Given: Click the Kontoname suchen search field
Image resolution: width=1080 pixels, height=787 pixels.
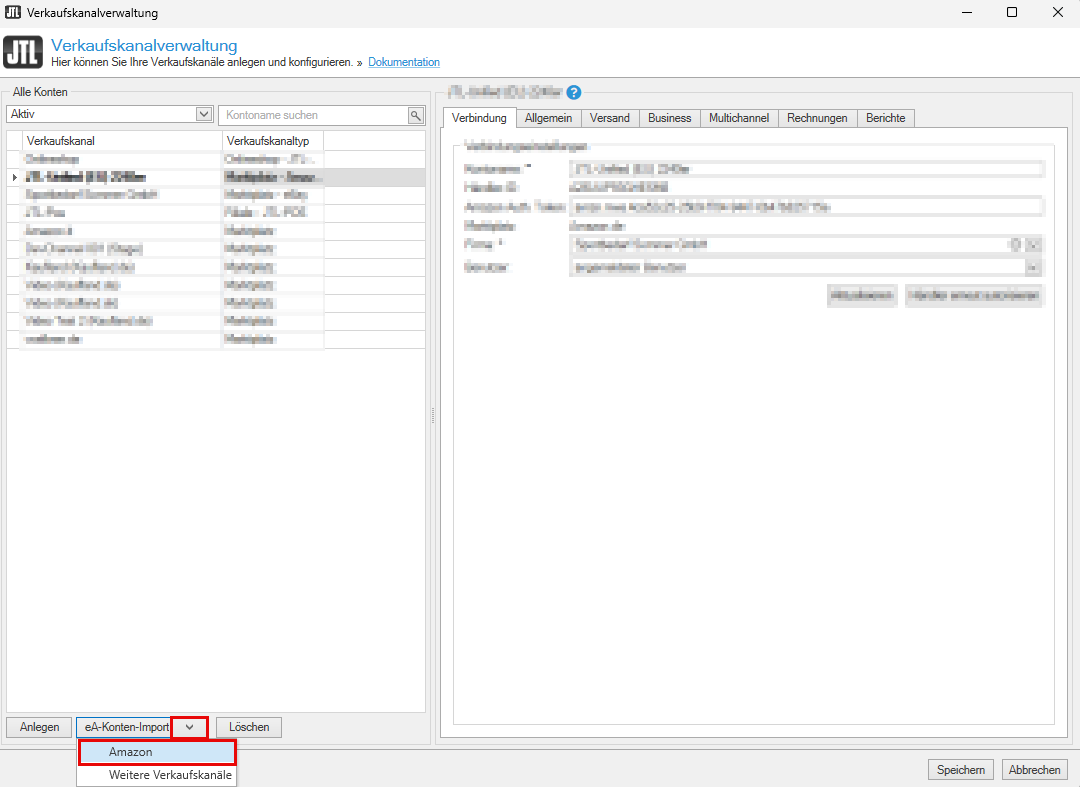Looking at the screenshot, I should 312,116.
